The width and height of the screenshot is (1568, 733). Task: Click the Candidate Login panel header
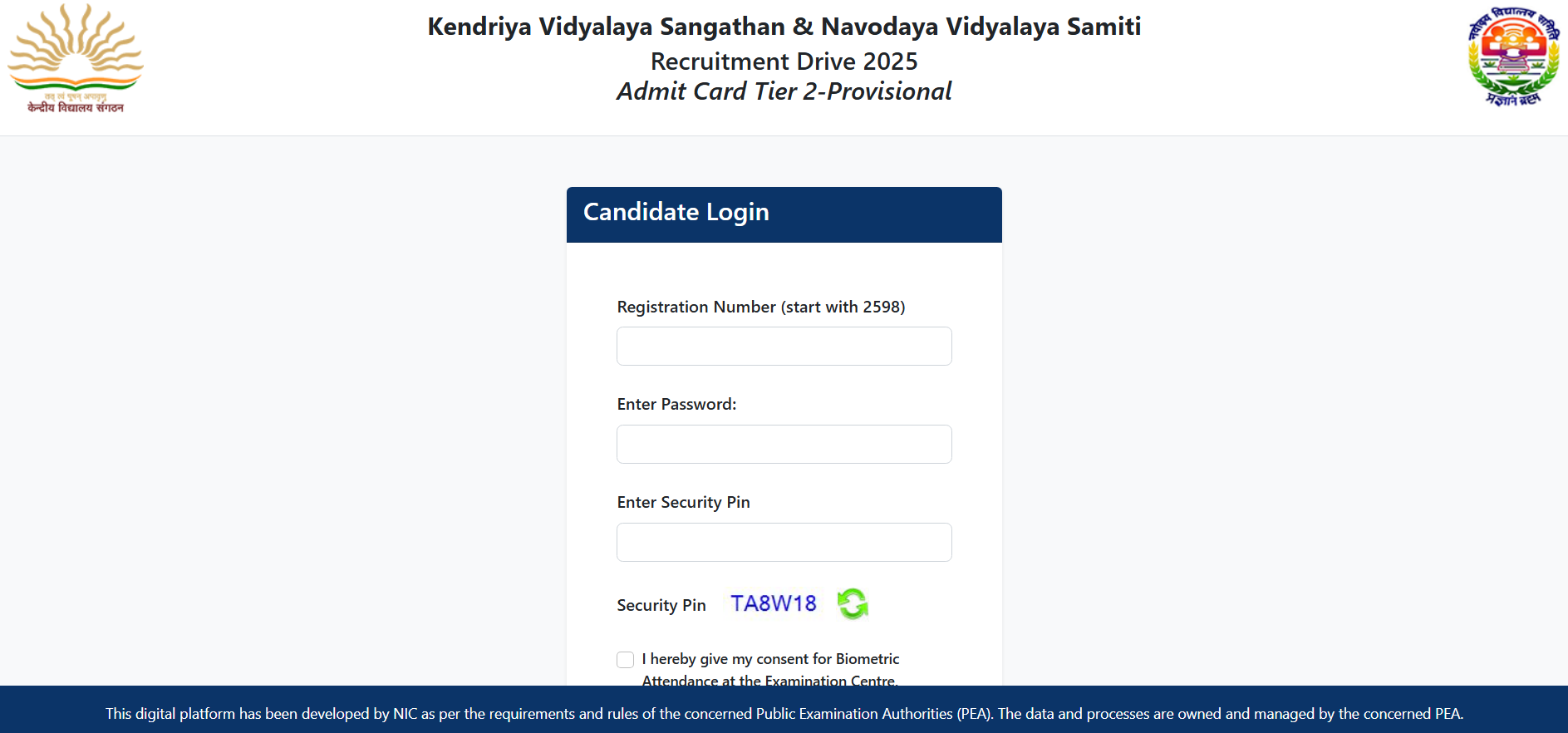(x=784, y=214)
